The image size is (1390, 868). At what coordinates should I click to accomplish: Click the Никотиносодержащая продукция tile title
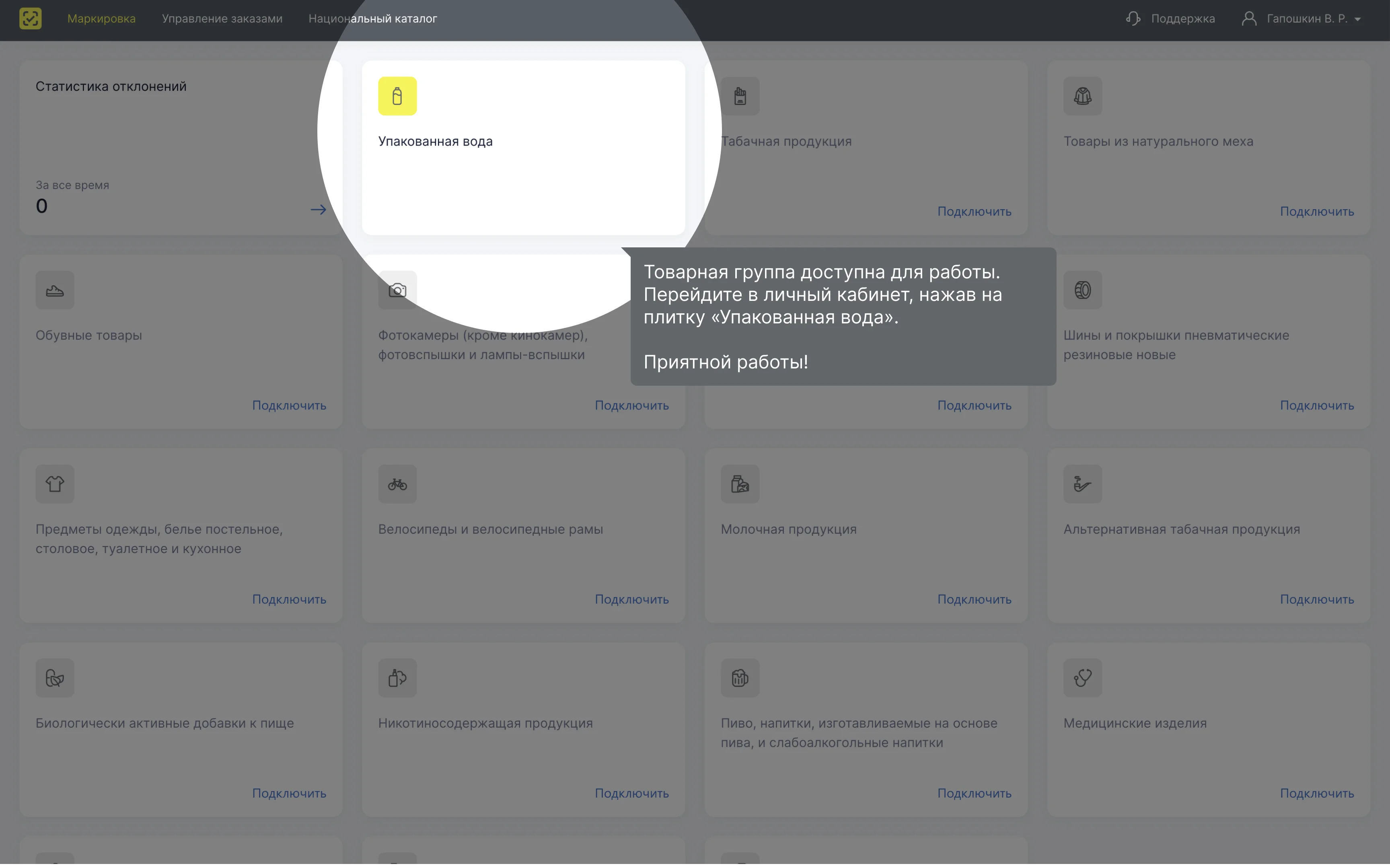tap(485, 723)
